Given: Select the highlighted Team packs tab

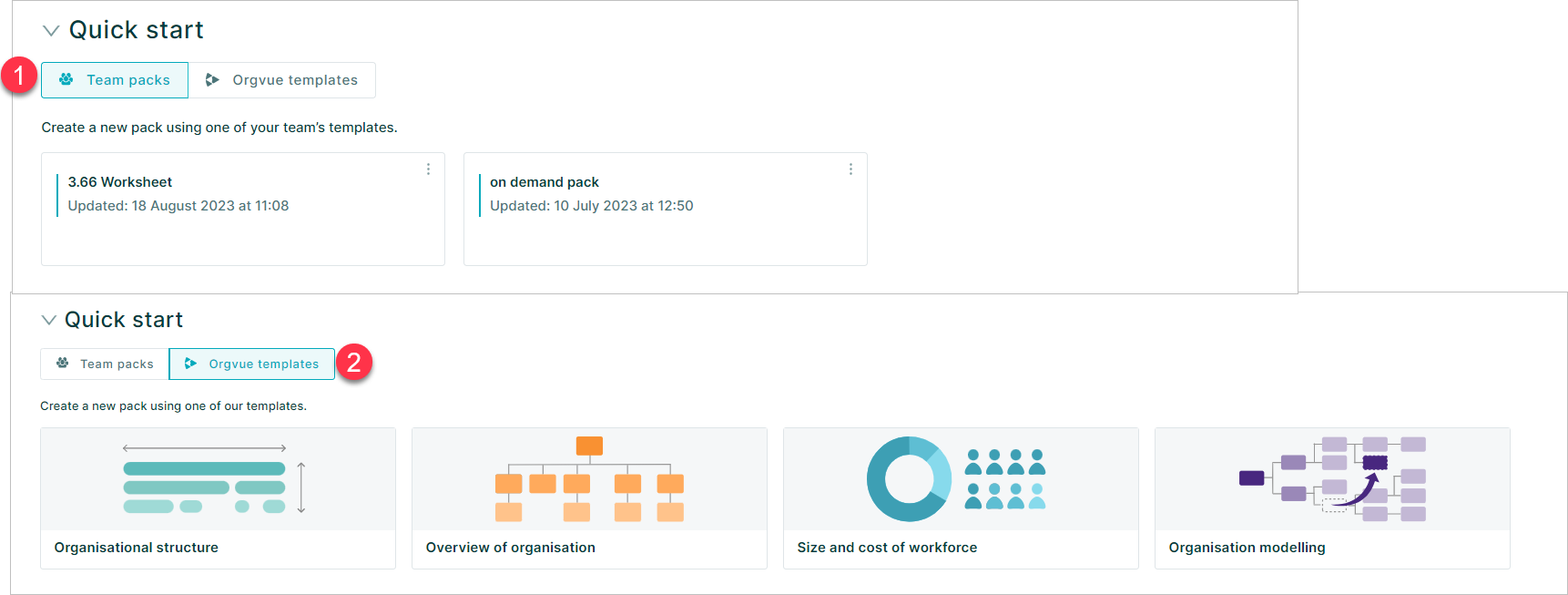Looking at the screenshot, I should pos(115,80).
